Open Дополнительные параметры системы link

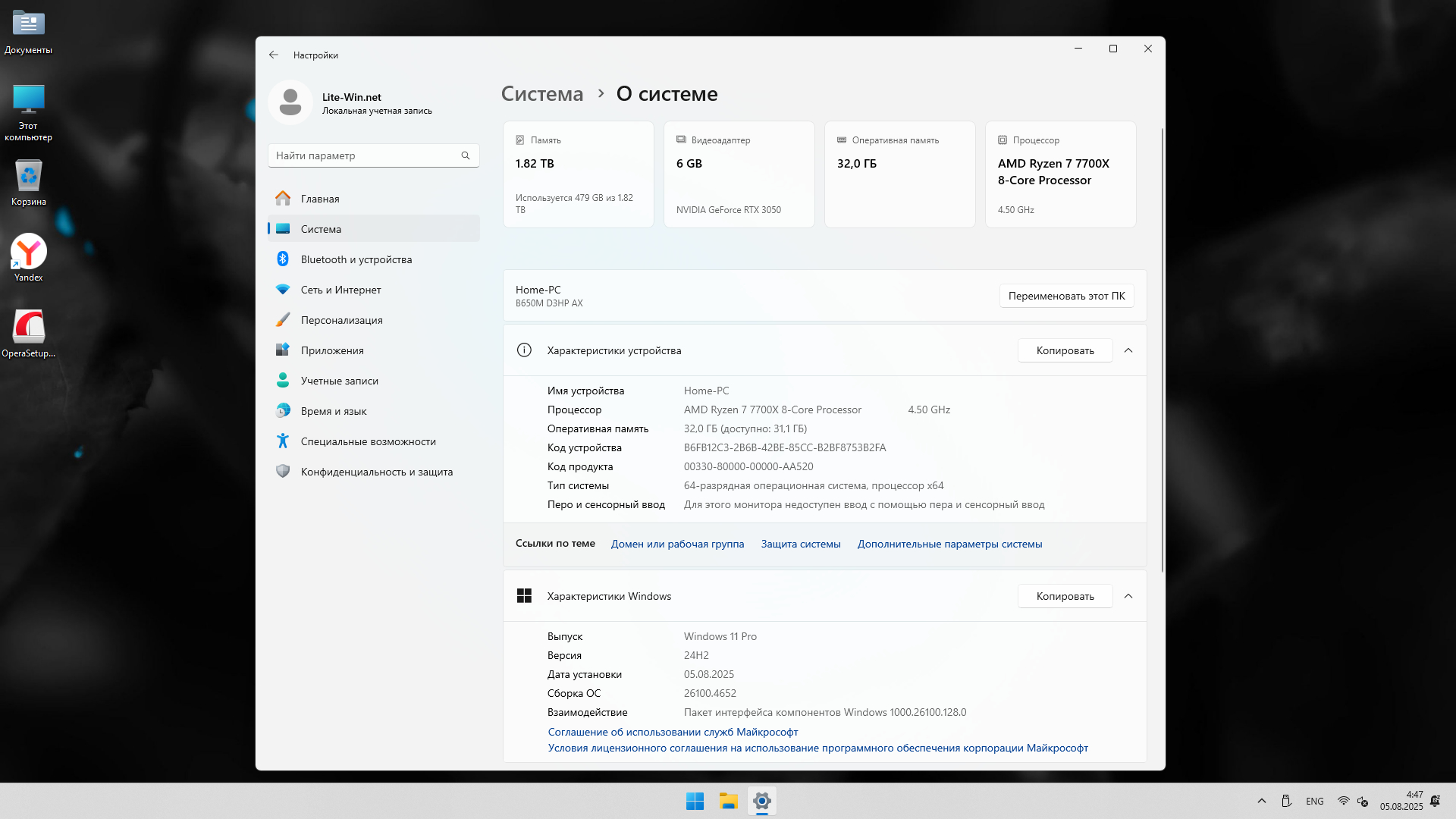click(949, 544)
